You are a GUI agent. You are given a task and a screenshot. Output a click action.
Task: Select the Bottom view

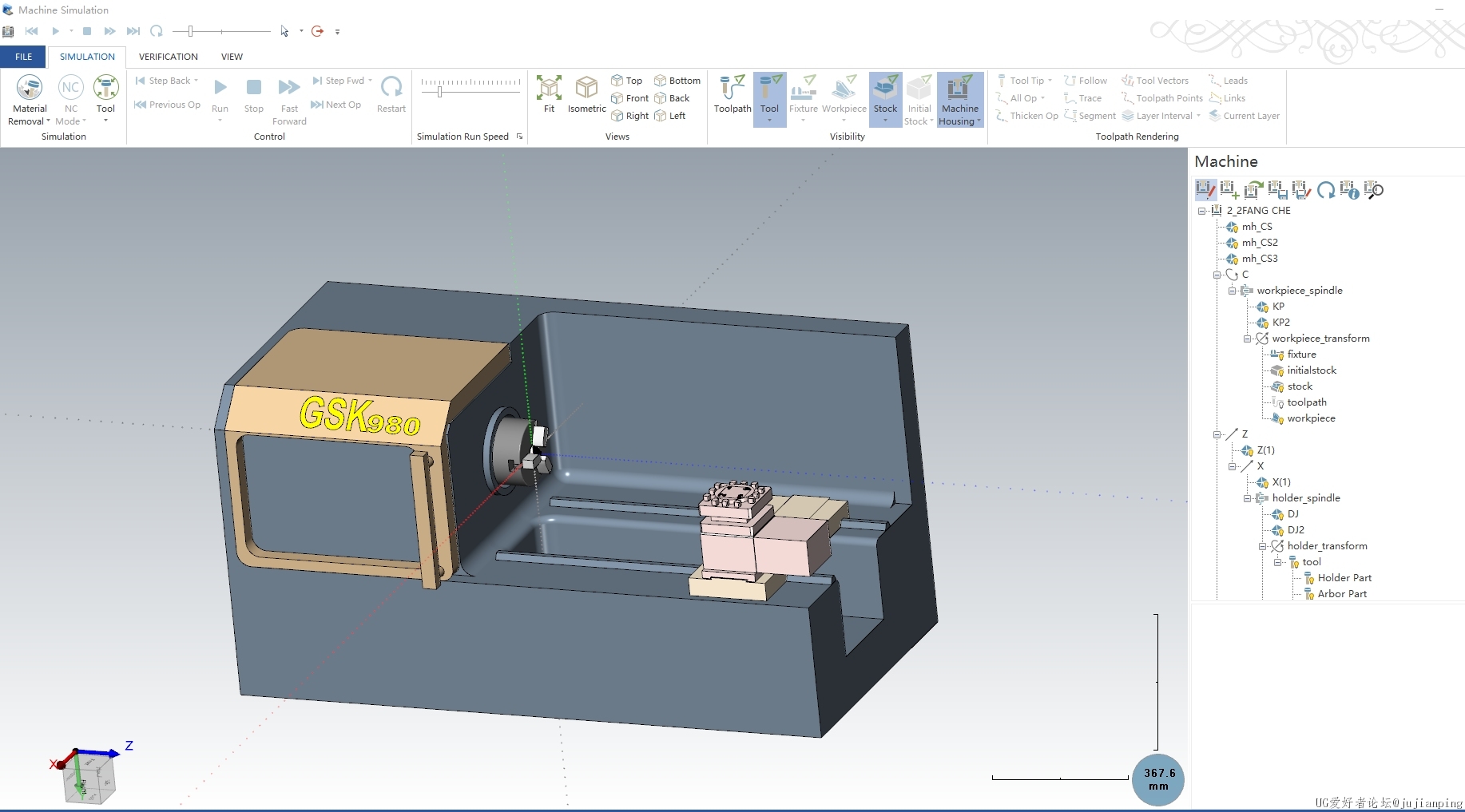[x=677, y=81]
